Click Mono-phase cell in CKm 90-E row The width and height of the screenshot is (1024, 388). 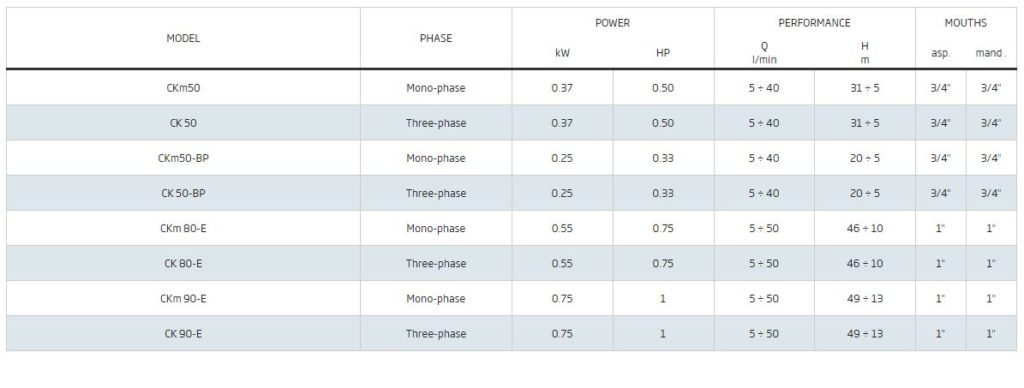436,299
